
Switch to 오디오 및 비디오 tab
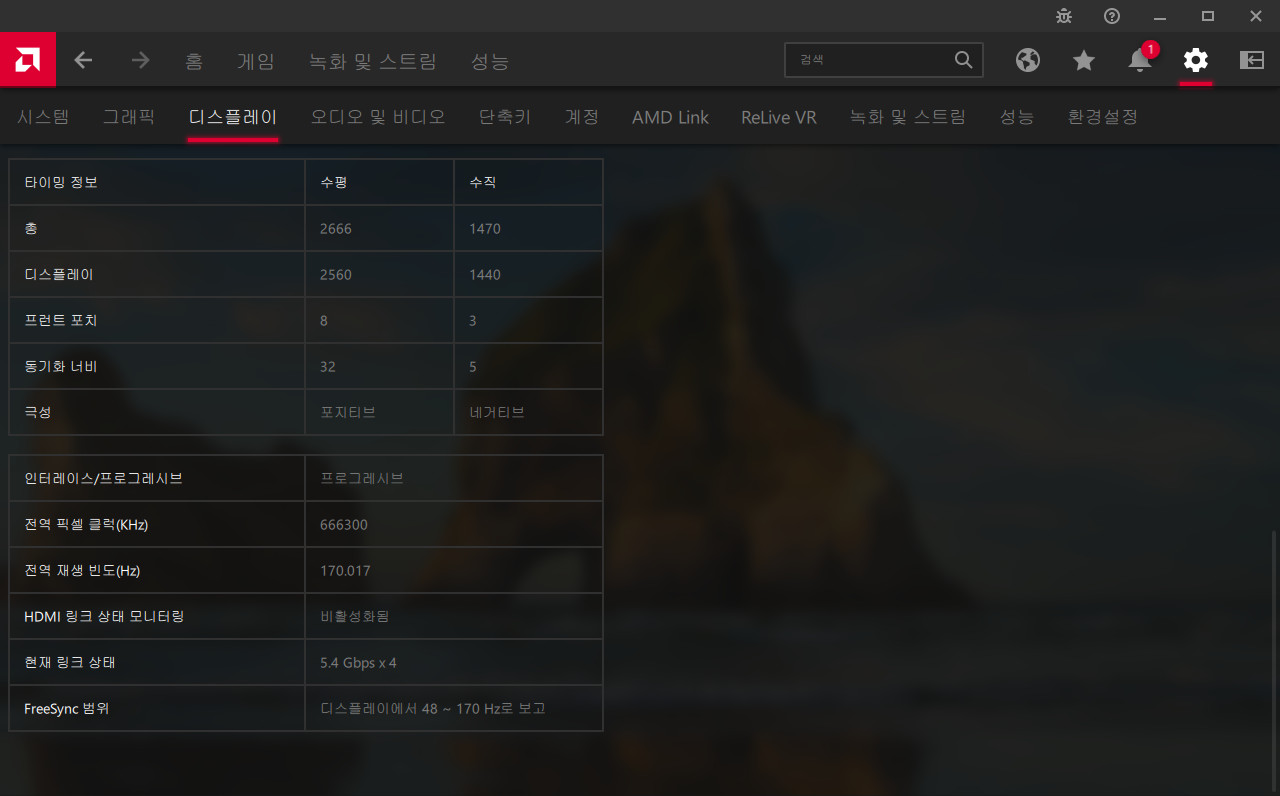point(378,117)
